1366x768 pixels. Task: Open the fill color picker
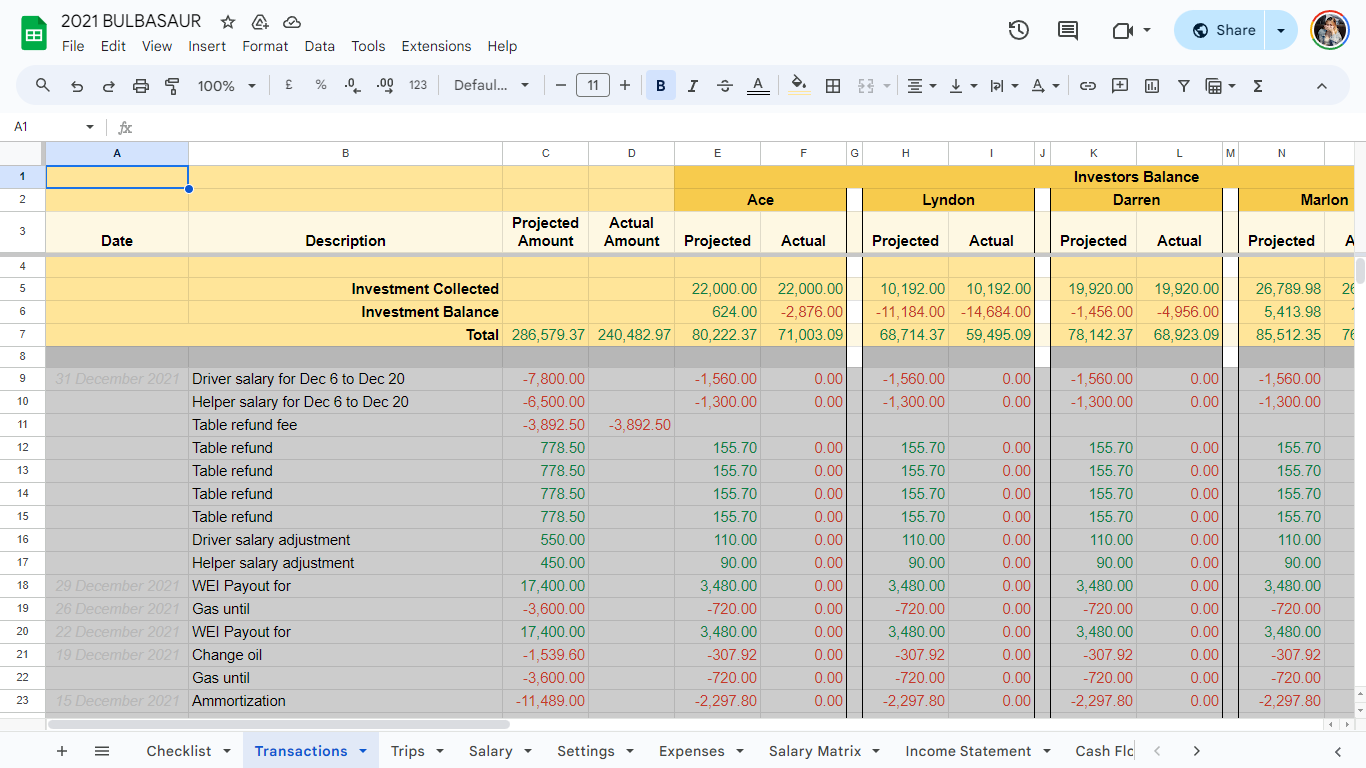(x=799, y=86)
